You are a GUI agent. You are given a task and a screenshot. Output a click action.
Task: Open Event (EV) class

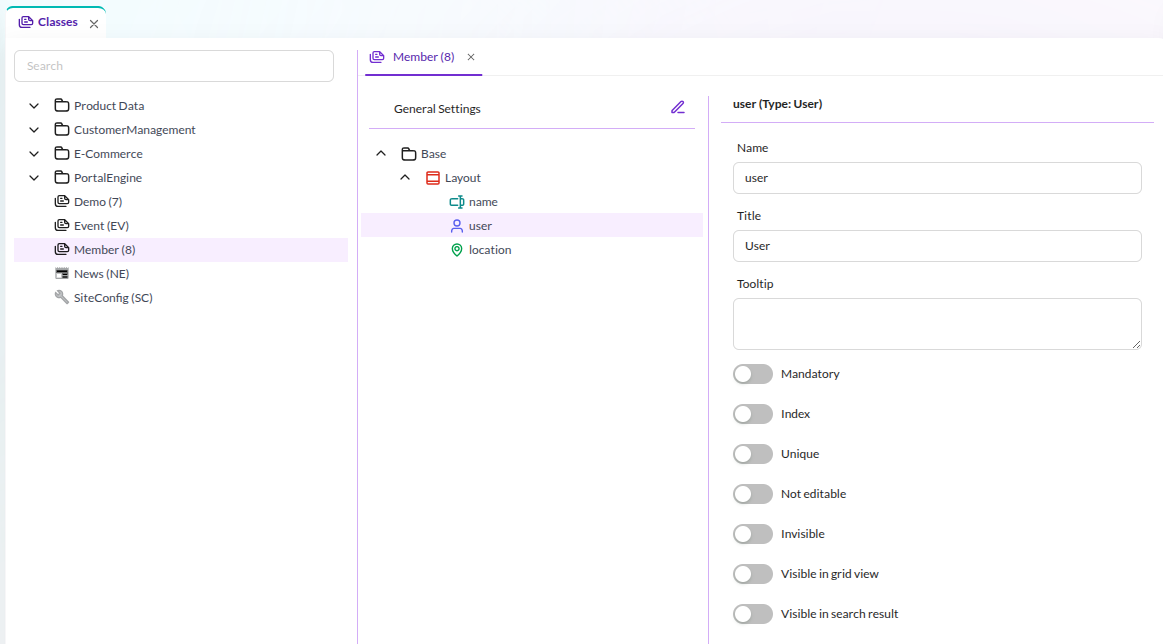pos(102,226)
